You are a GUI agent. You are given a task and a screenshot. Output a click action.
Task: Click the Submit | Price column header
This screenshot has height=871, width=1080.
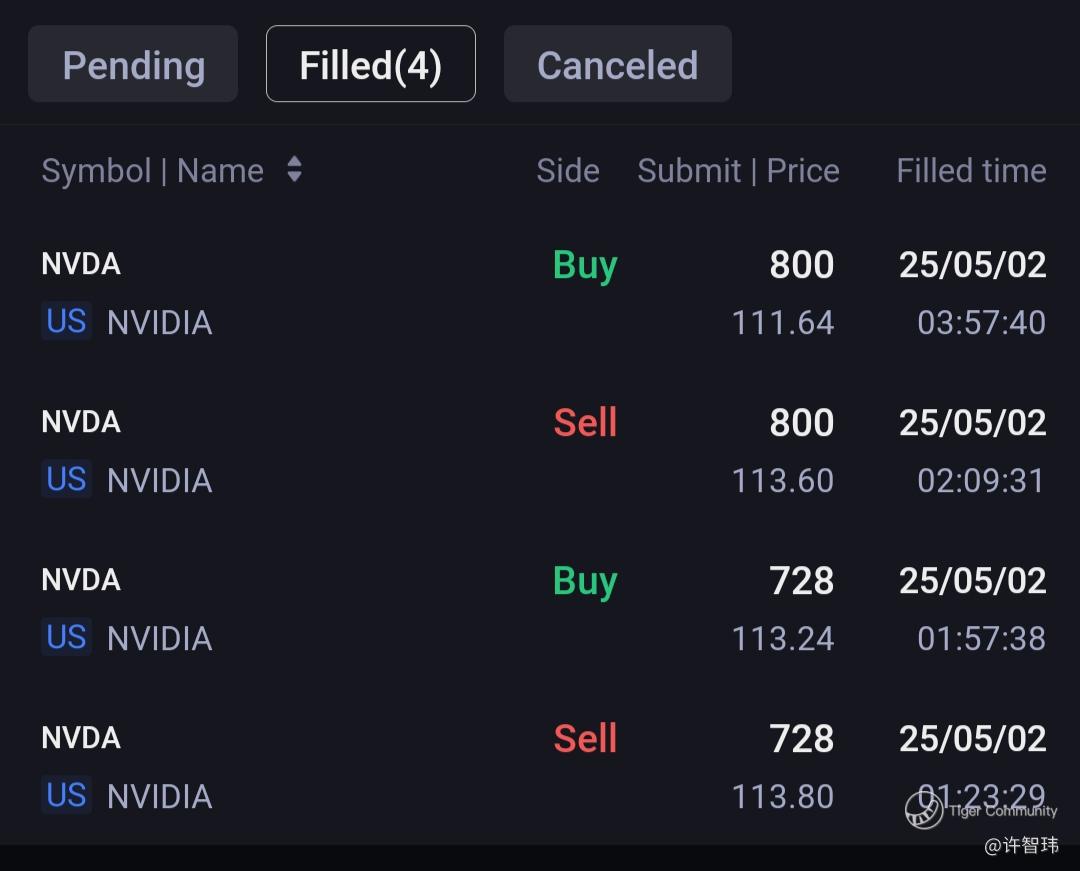pyautogui.click(x=738, y=171)
